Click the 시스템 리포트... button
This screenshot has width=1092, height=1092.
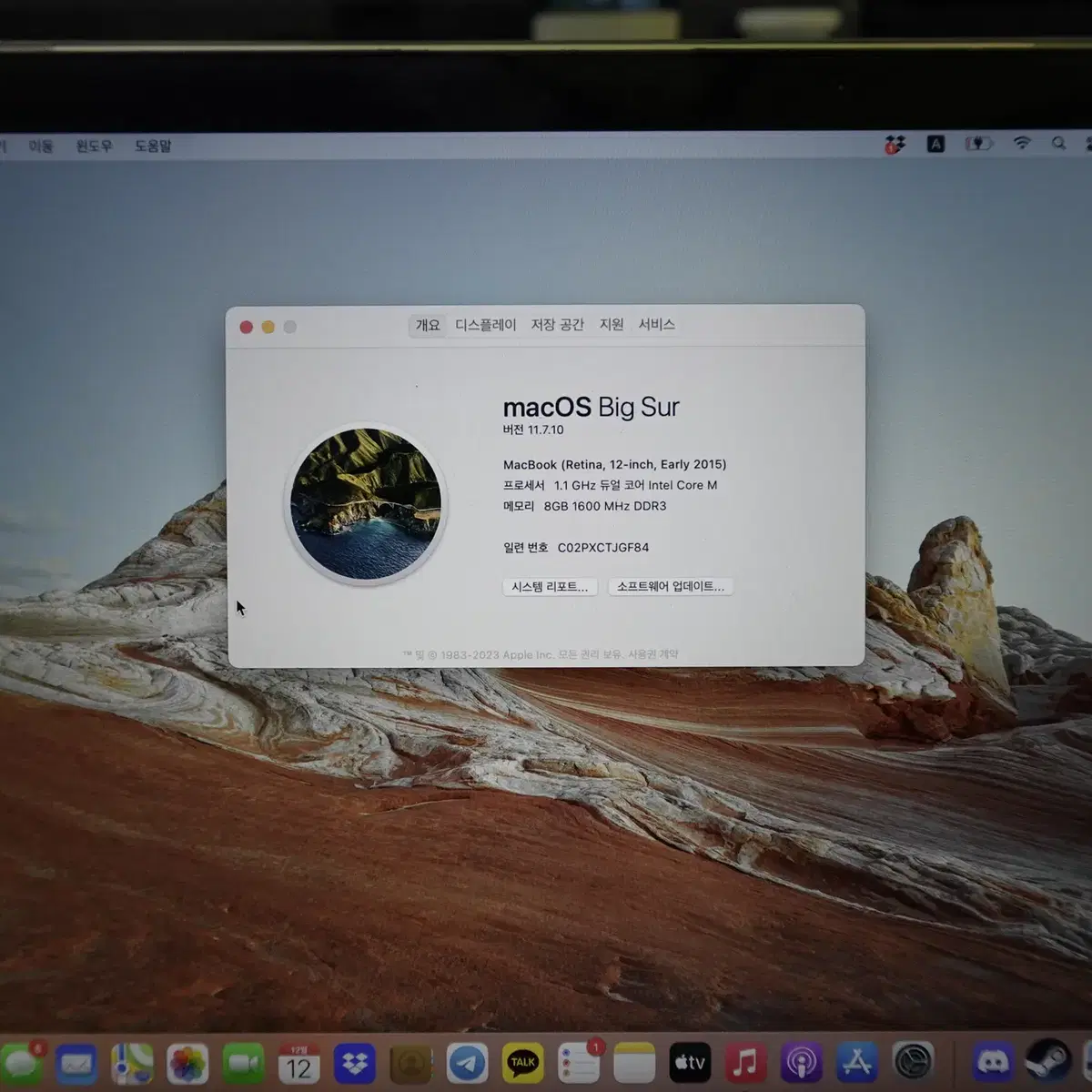(551, 587)
